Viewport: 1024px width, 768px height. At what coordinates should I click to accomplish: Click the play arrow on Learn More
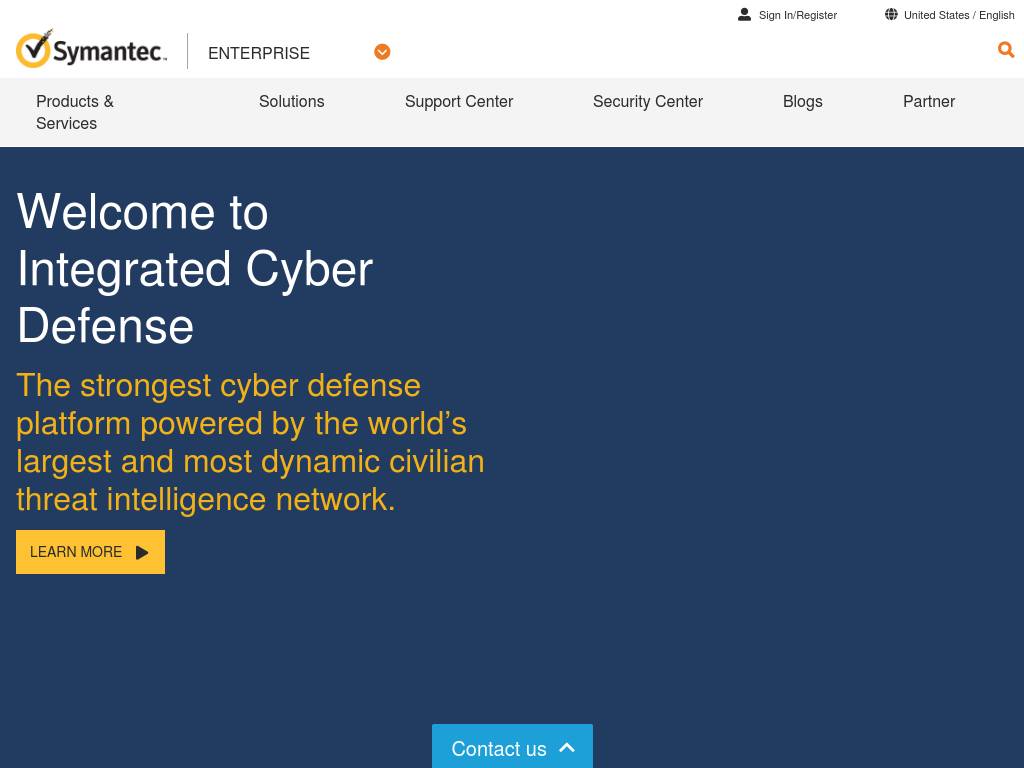point(142,553)
